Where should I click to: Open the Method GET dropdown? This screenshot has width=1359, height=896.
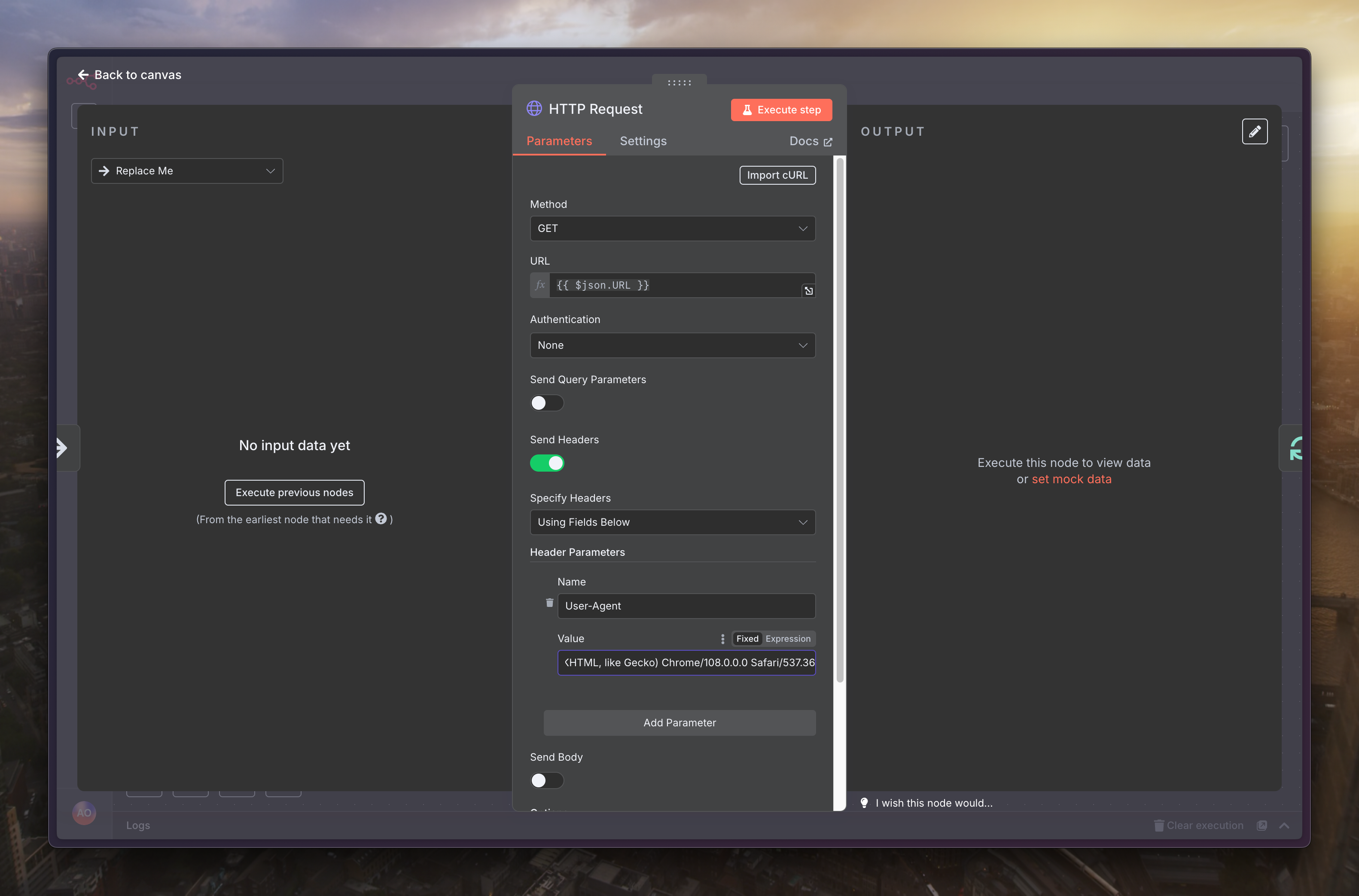pos(672,229)
